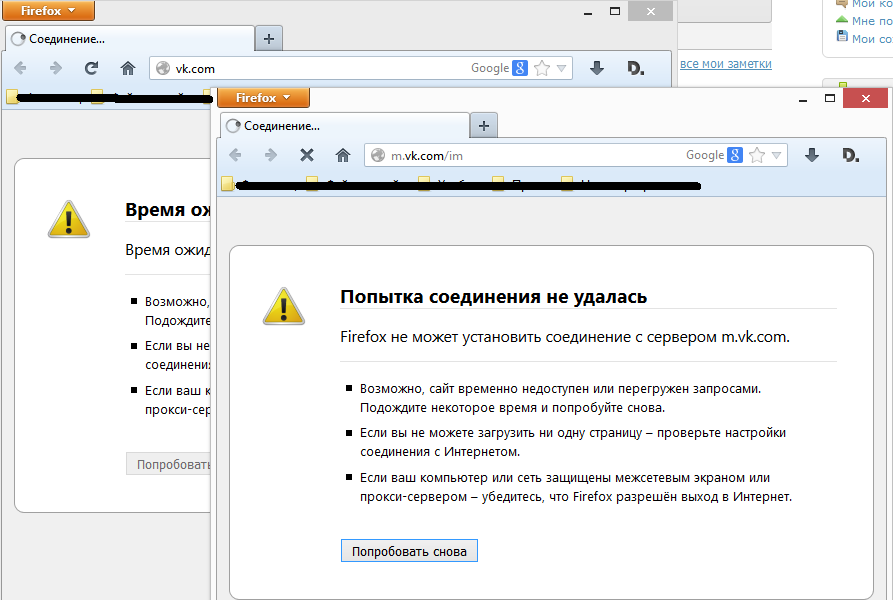
Task: Click partially hidden Попробовать button, back window
Action: coord(169,464)
